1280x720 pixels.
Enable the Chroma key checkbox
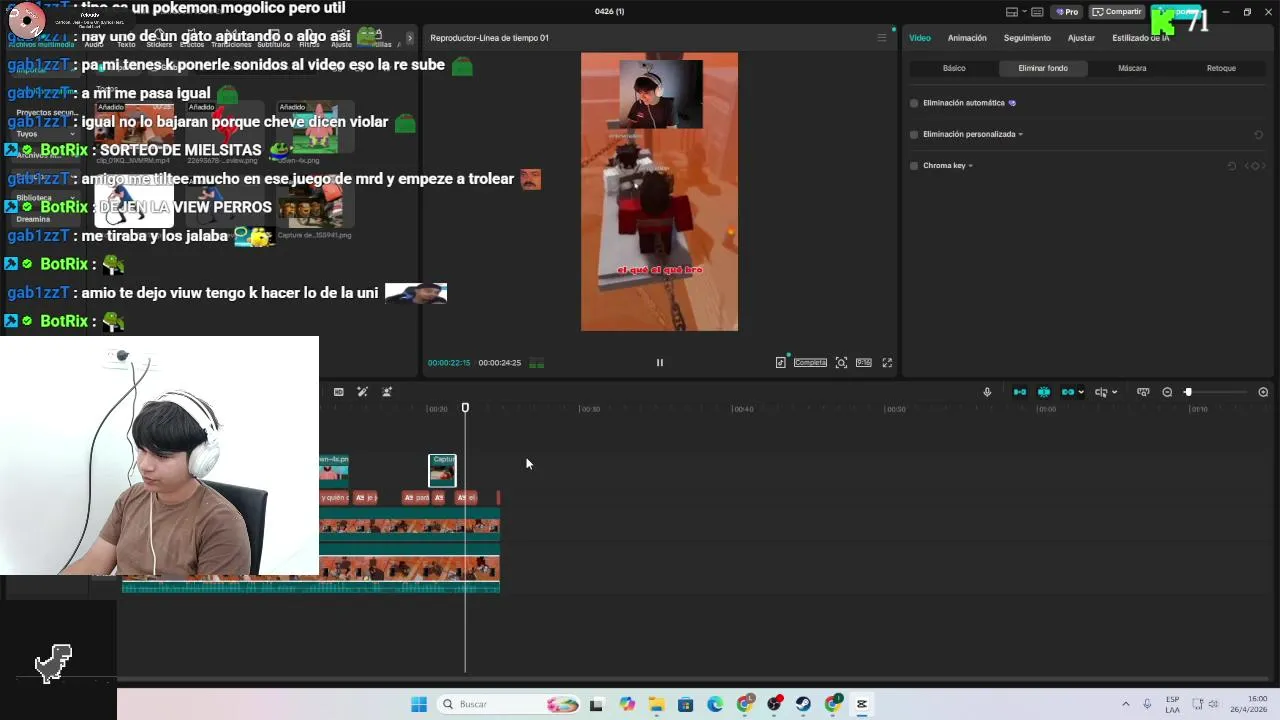point(914,166)
